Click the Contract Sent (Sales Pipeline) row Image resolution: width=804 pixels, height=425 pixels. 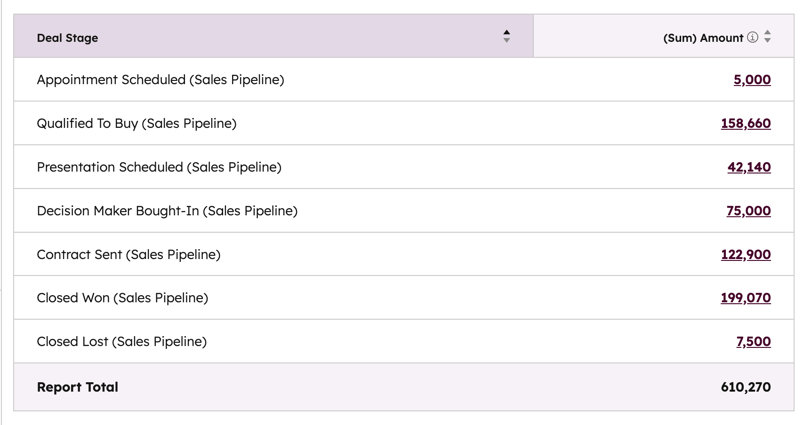pos(128,255)
